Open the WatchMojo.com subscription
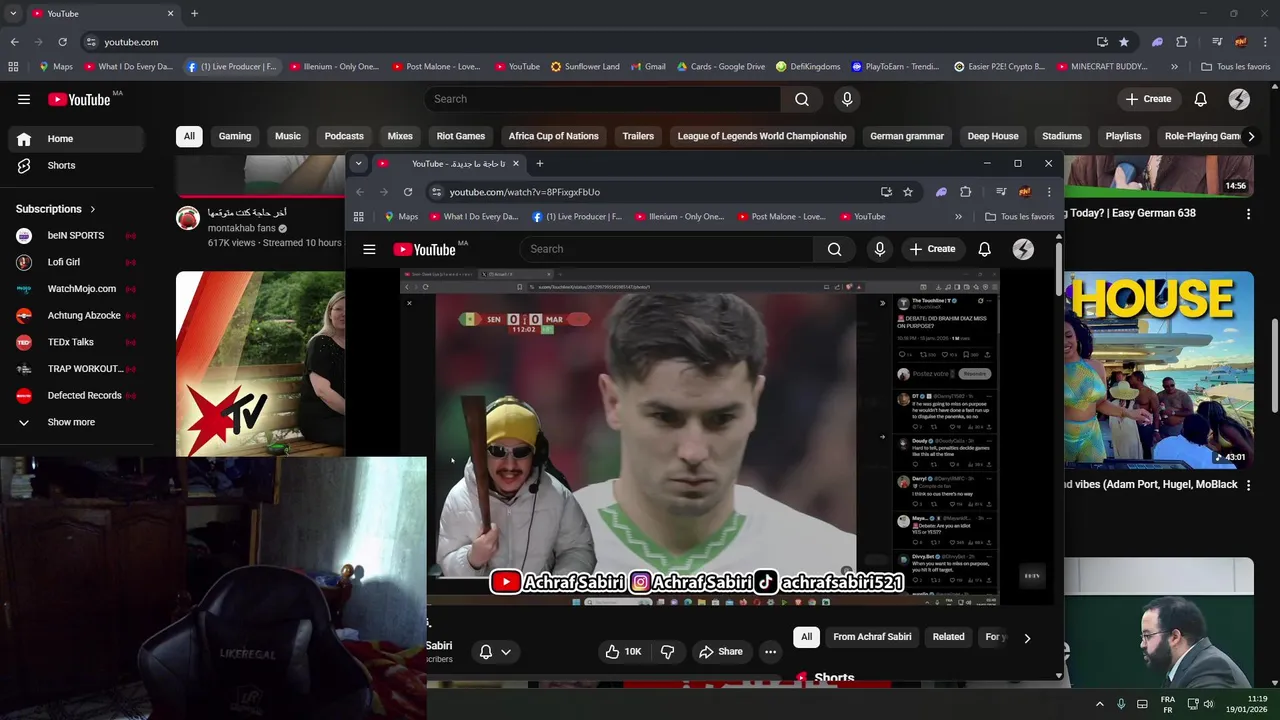1280x720 pixels. [x=77, y=289]
